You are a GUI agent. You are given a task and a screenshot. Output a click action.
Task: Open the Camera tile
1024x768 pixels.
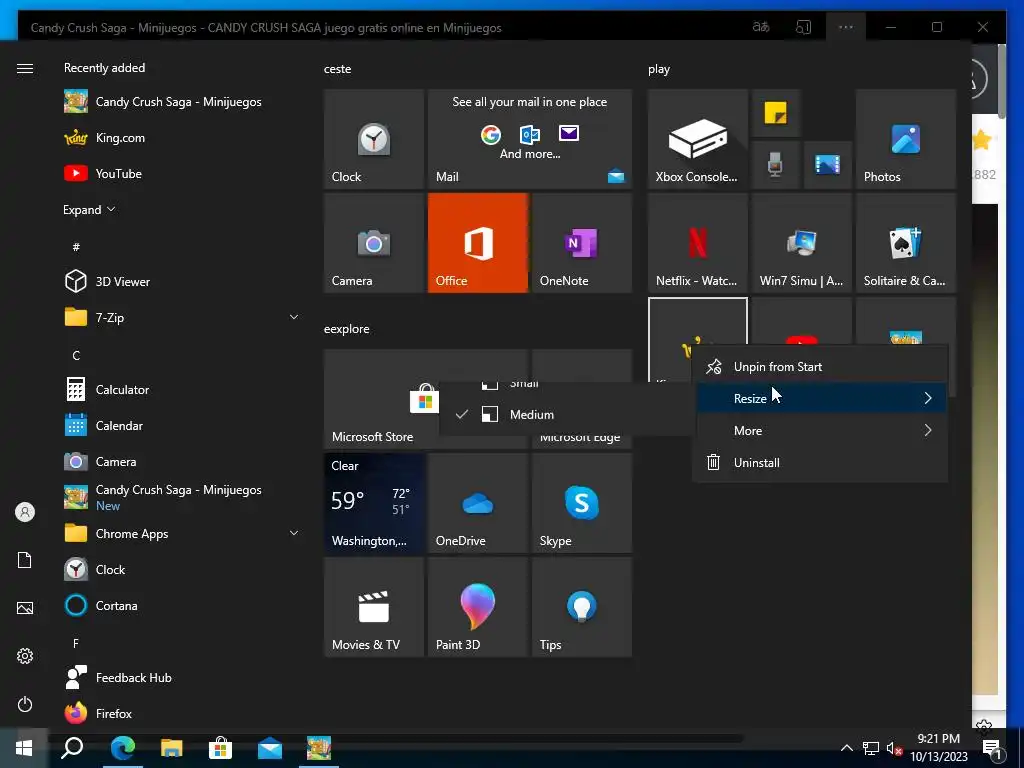pos(374,243)
